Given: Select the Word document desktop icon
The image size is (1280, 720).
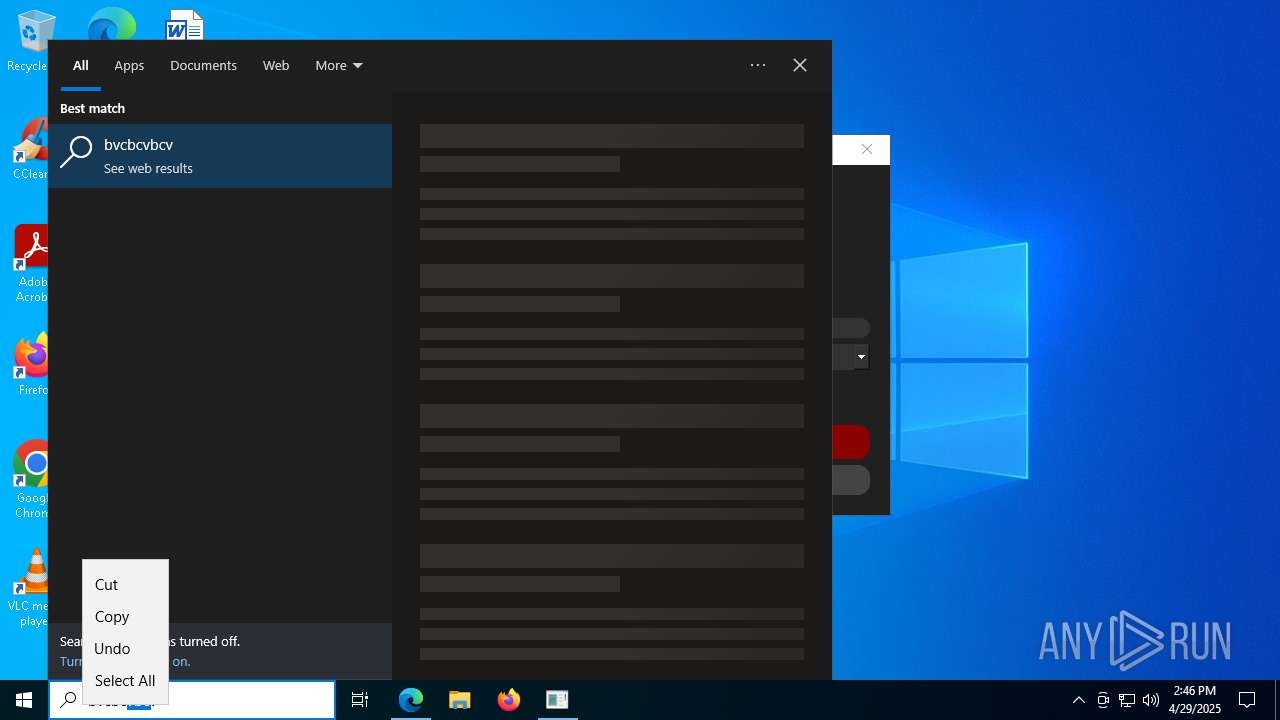Looking at the screenshot, I should click(x=185, y=24).
